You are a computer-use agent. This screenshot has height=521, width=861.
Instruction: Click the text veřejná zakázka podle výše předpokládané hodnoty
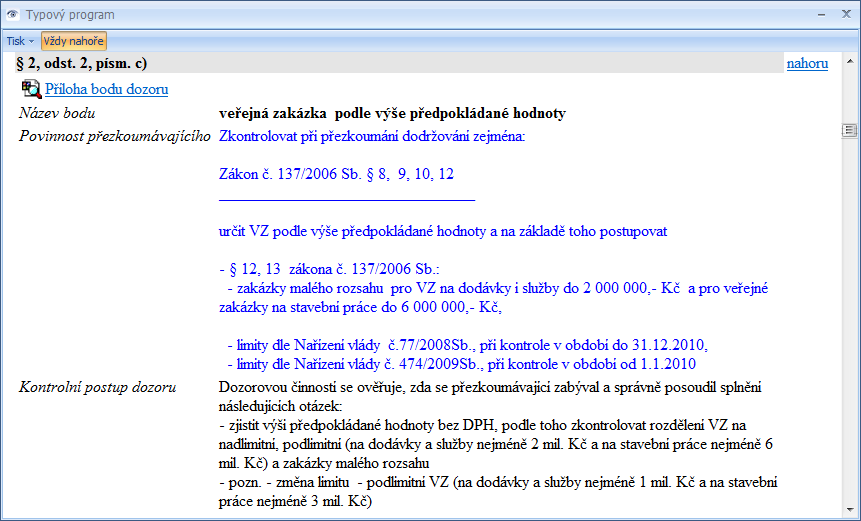click(x=392, y=113)
